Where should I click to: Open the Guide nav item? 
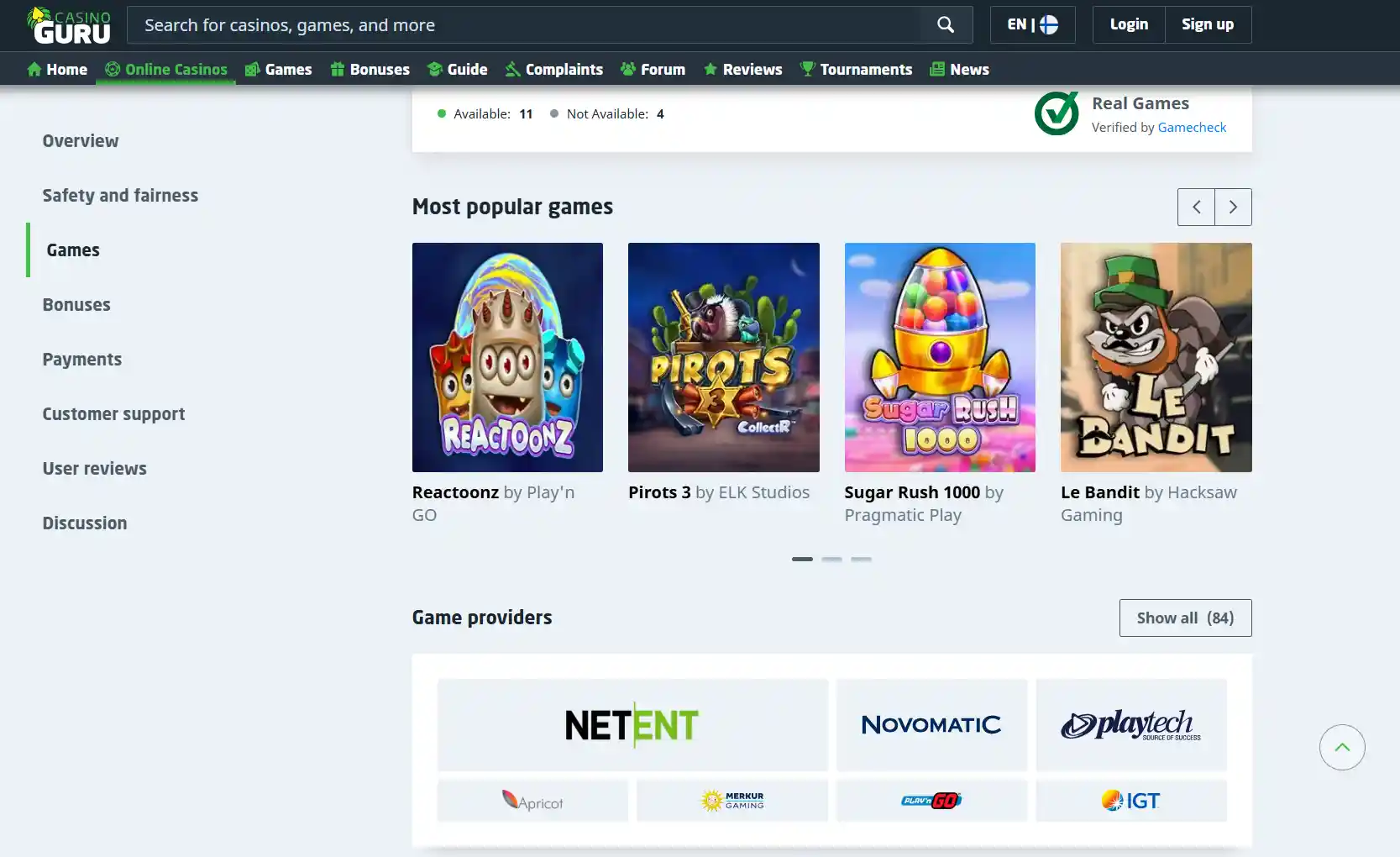457,69
